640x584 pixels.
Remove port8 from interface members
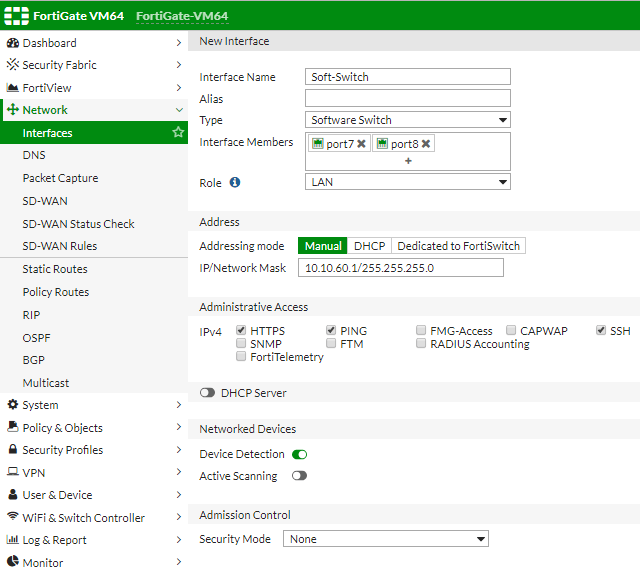[x=426, y=144]
